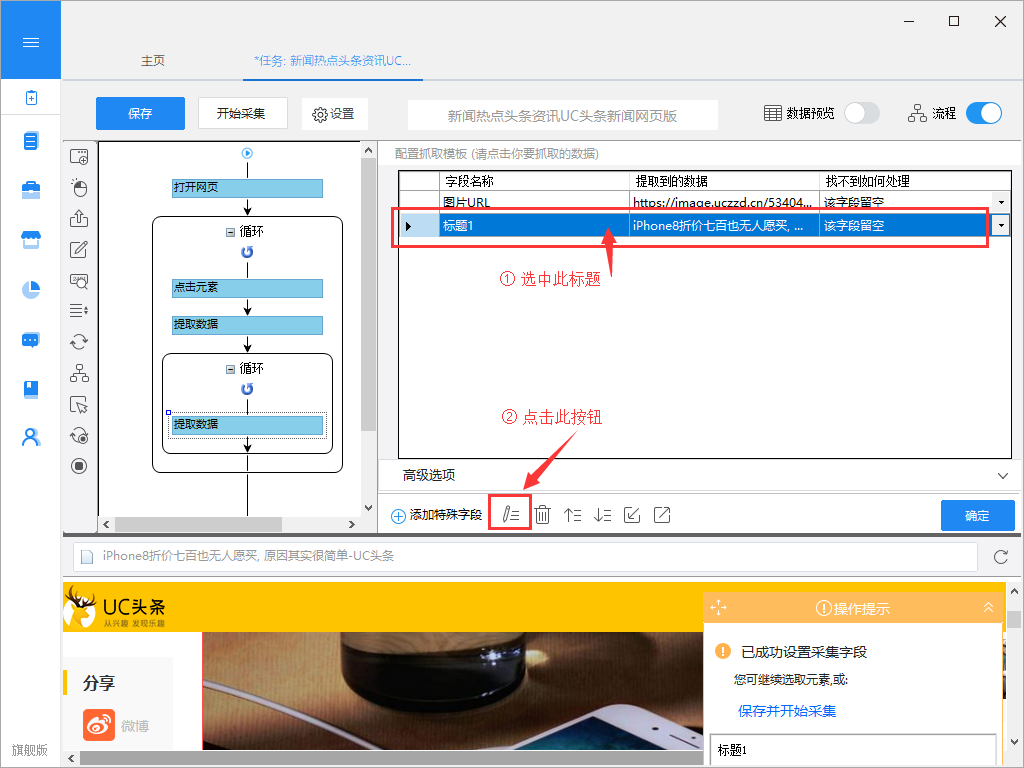Viewport: 1024px width, 768px height.
Task: Select the mouse click tool in the workflow toolbox
Action: tap(79, 188)
